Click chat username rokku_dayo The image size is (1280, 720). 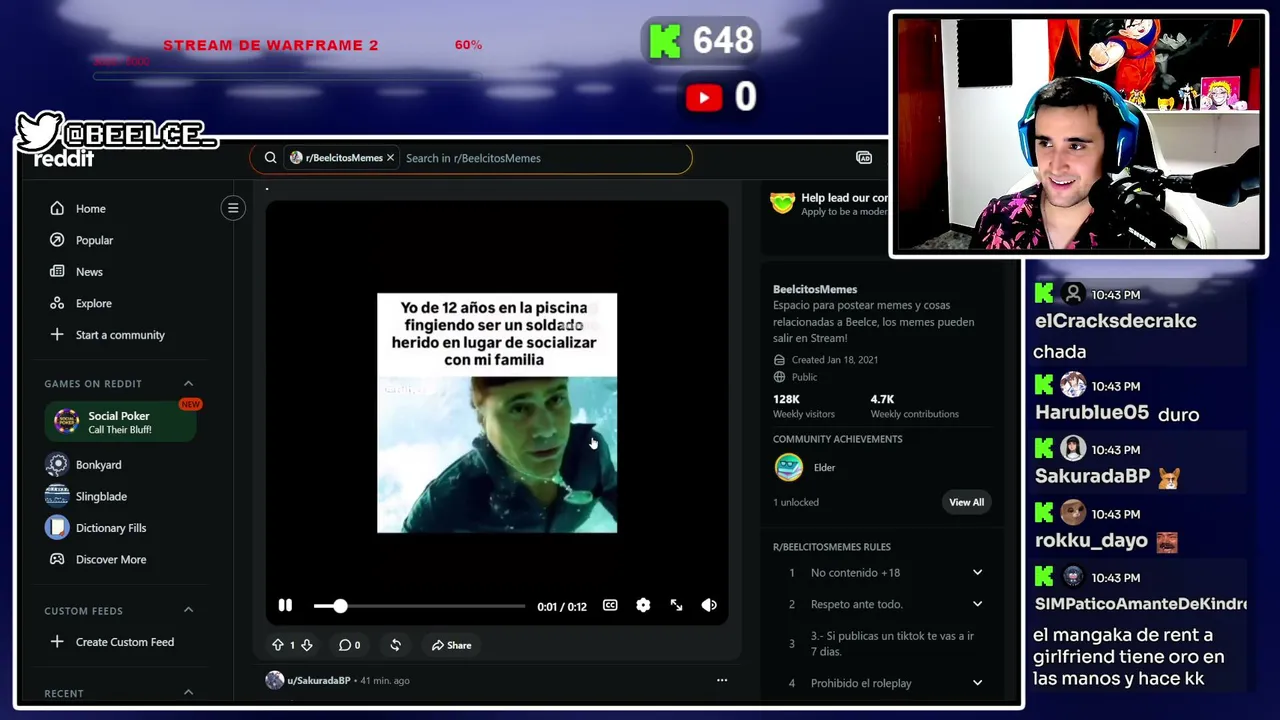(x=1091, y=541)
